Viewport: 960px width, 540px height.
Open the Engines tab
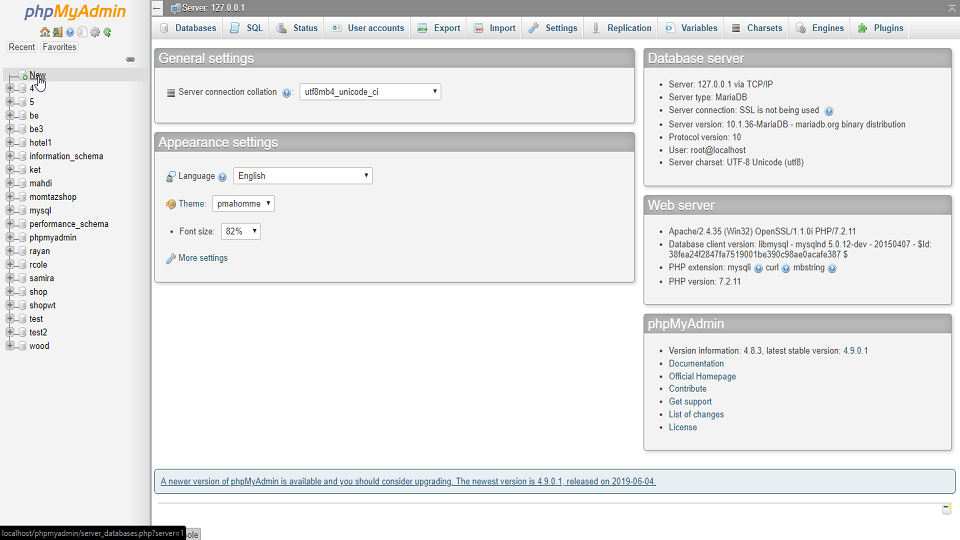point(820,28)
